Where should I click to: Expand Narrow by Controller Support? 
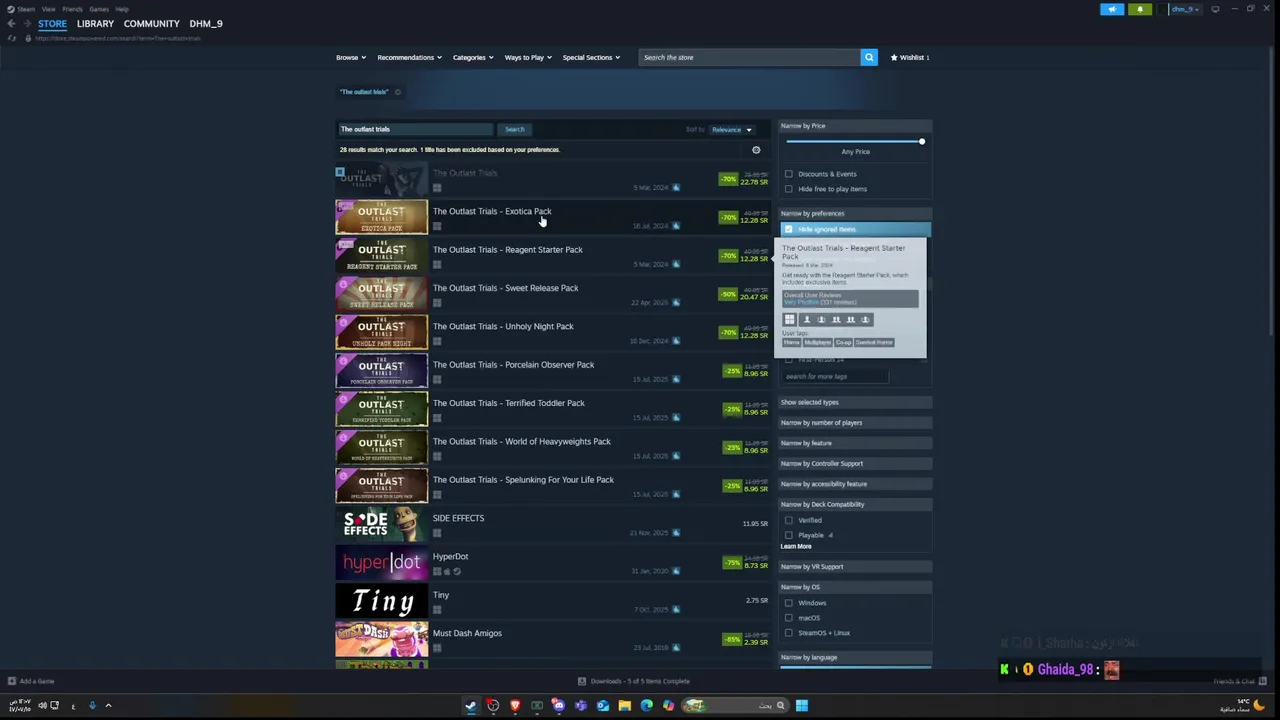click(855, 463)
